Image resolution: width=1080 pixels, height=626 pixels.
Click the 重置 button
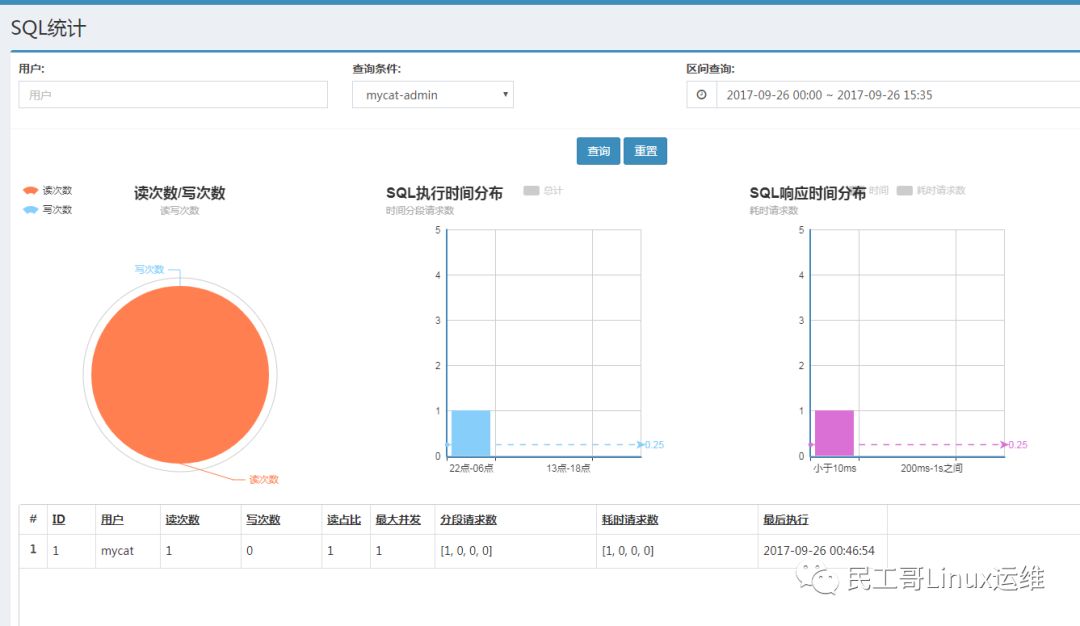point(645,150)
